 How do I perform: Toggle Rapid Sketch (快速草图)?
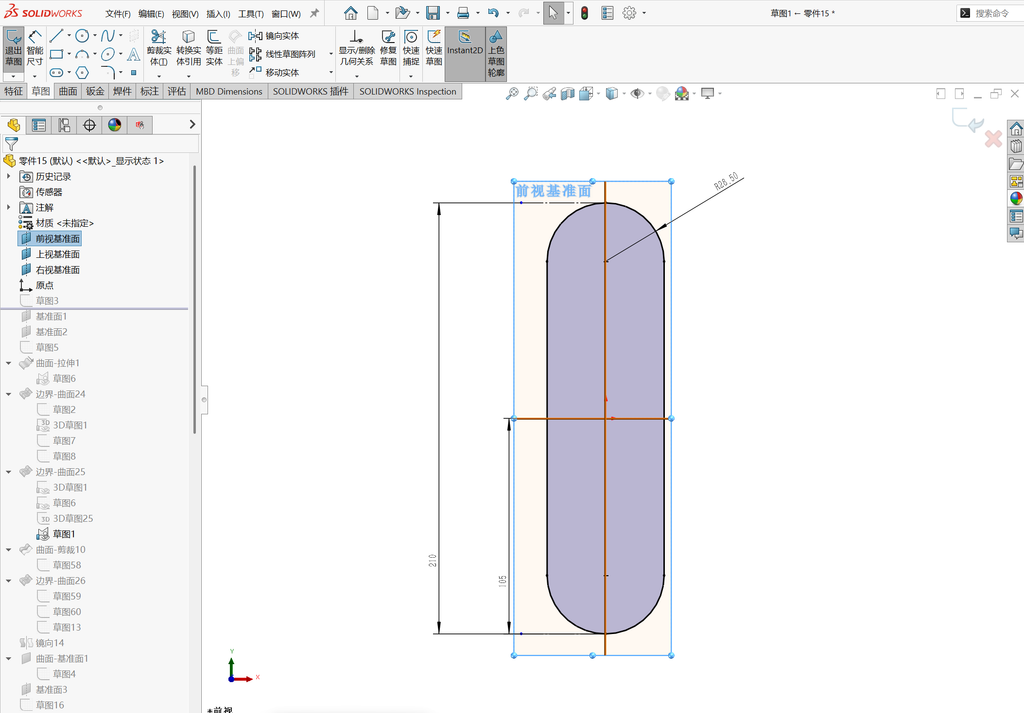(x=434, y=48)
